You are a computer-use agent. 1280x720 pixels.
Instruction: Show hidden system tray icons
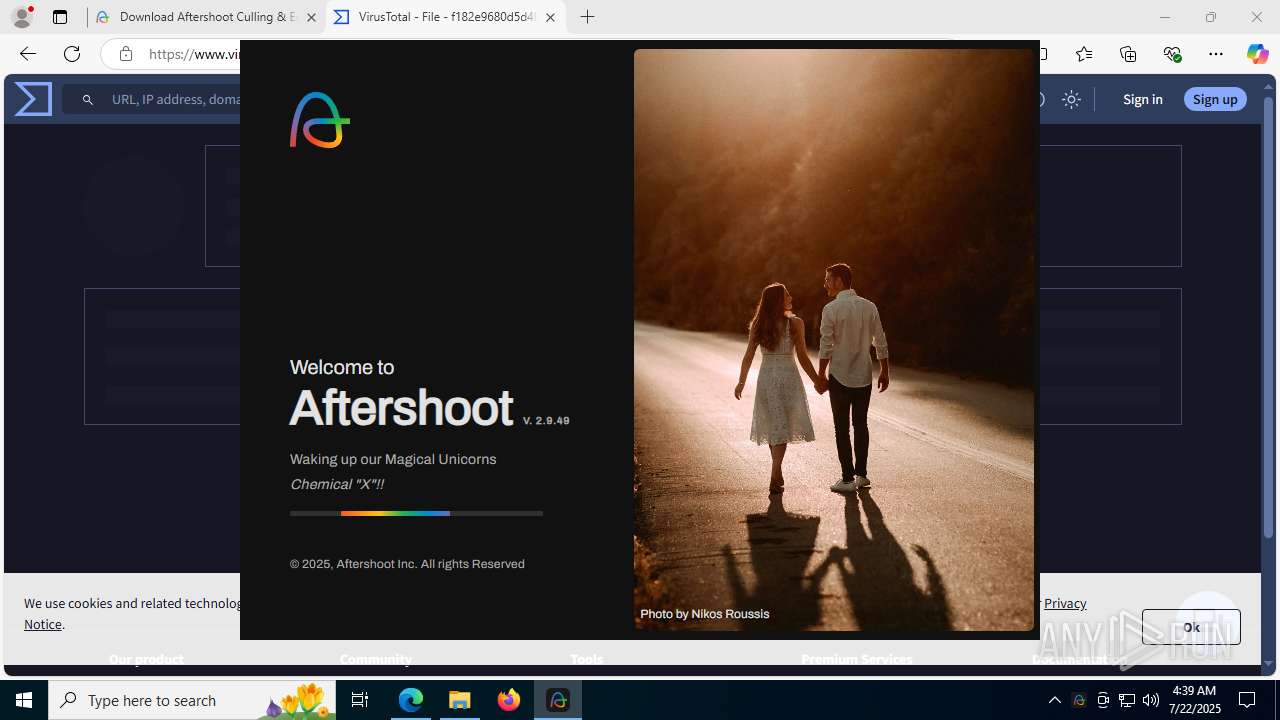point(1054,700)
